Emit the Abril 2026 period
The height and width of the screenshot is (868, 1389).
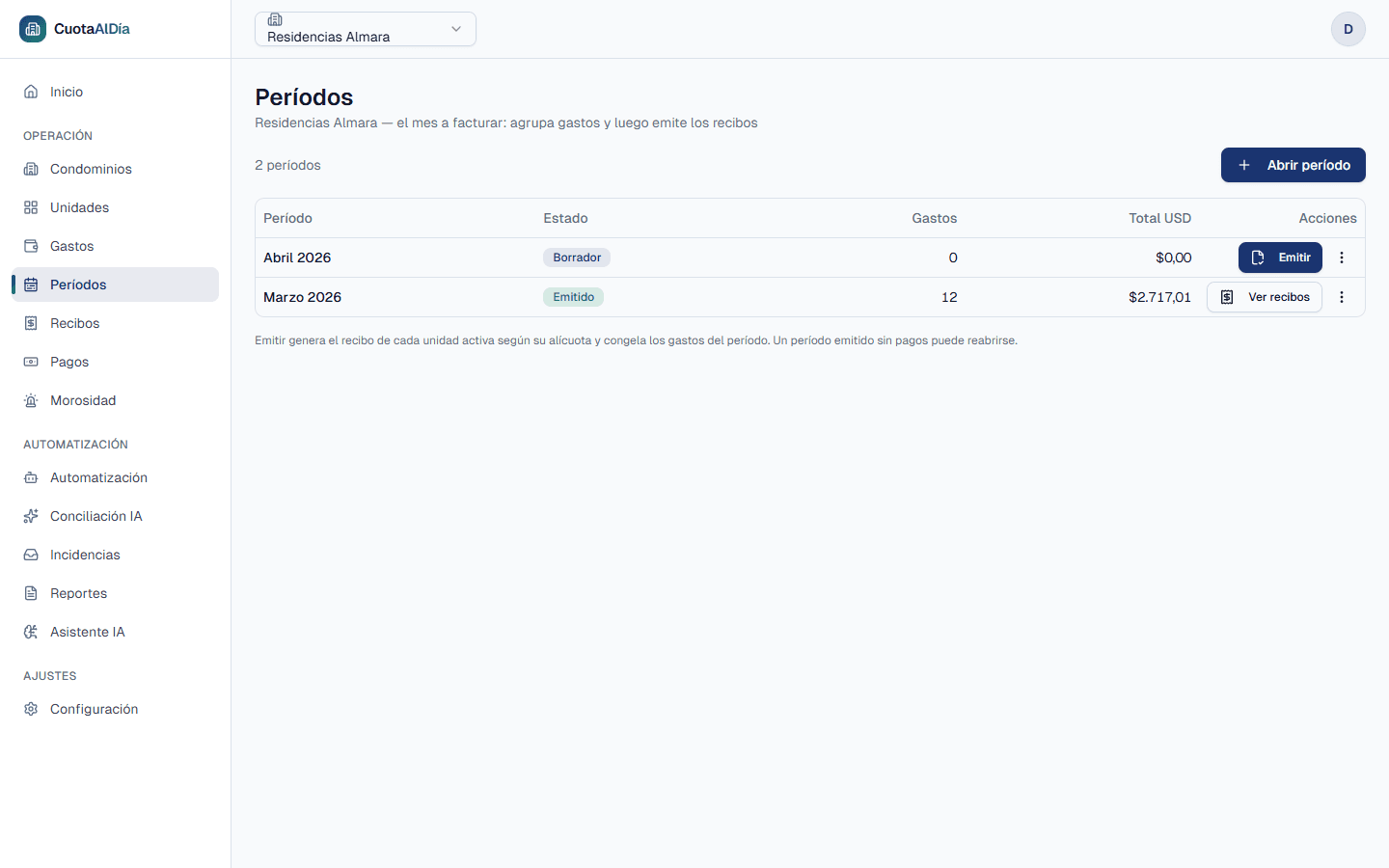tap(1280, 258)
